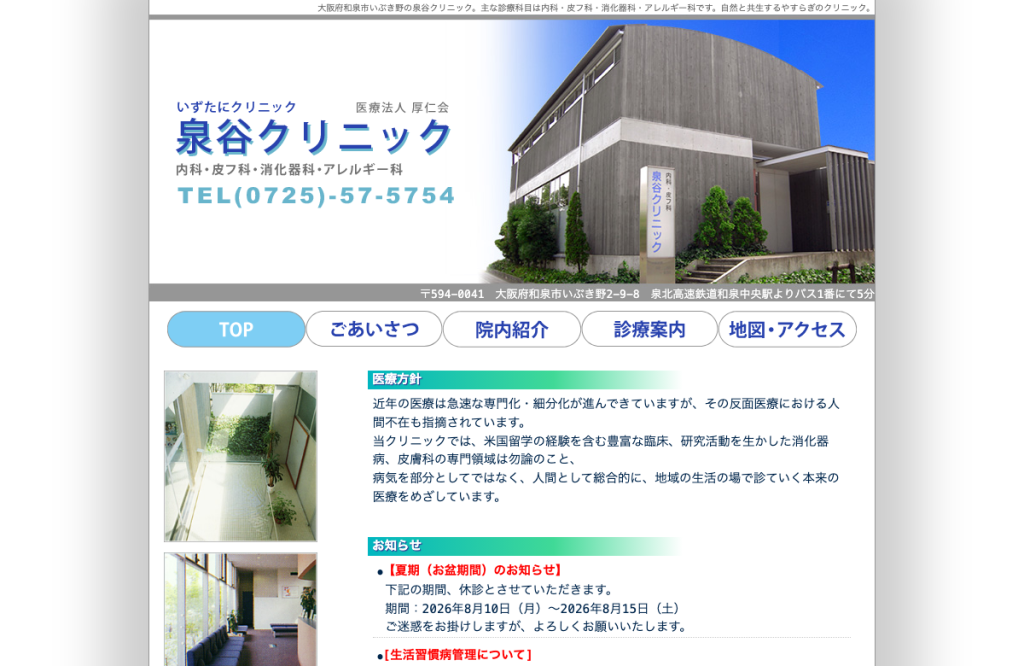Click the 〒594-0041 address bar text
The width and height of the screenshot is (1024, 666).
(x=647, y=294)
